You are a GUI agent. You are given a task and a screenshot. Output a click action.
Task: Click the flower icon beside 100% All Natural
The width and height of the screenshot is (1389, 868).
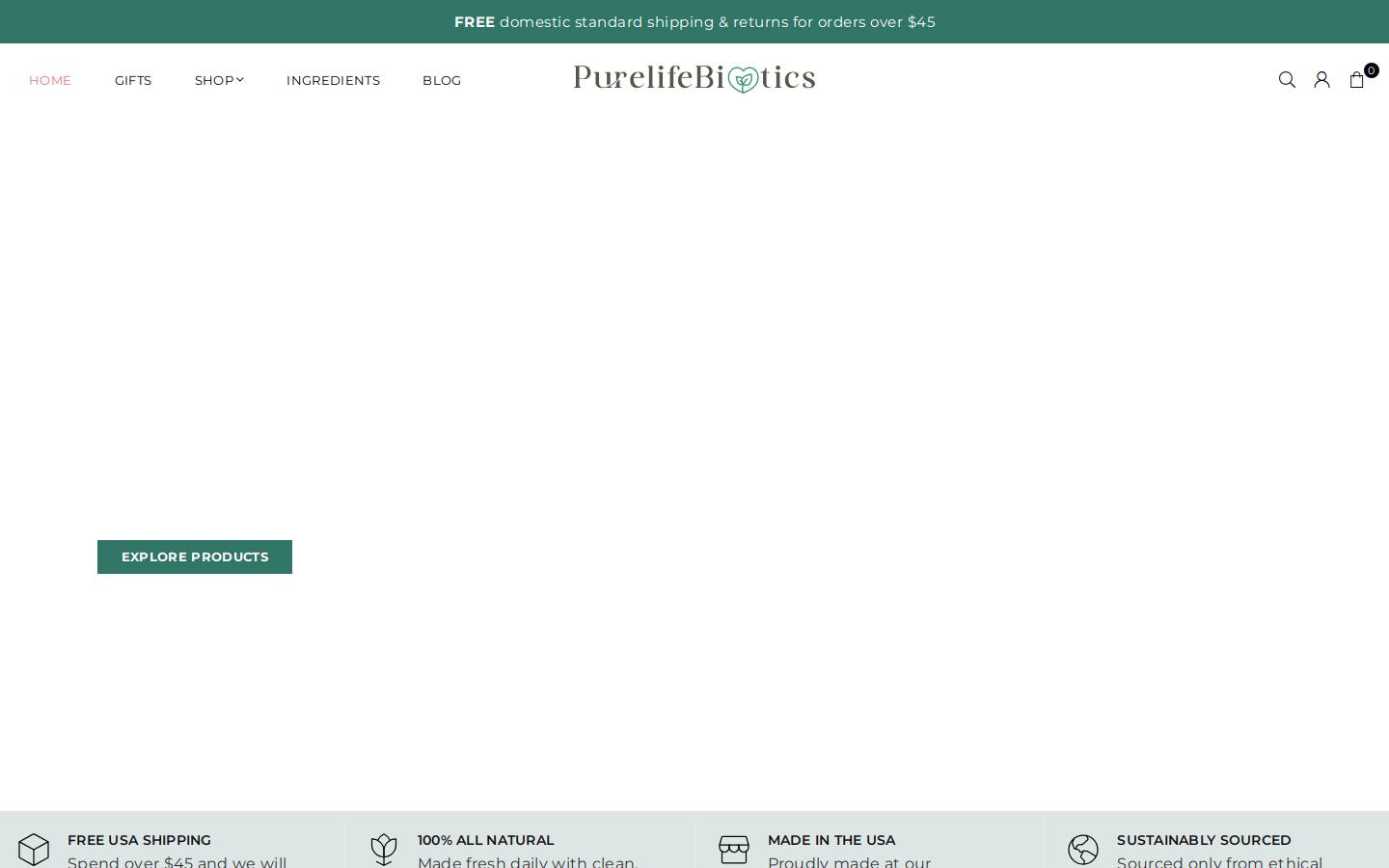tap(384, 850)
